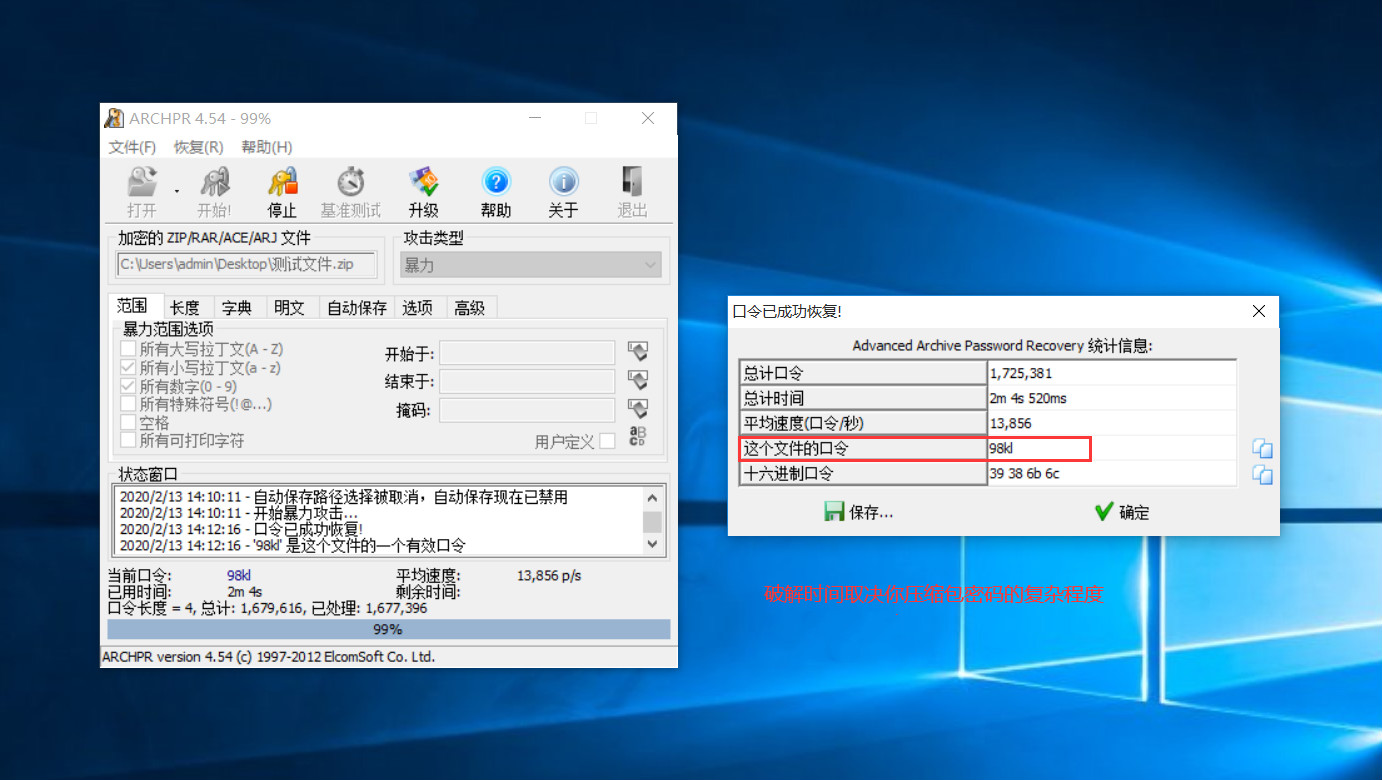The image size is (1382, 780).
Task: Click the 13,856 p/s average speed value
Action: (x=549, y=576)
